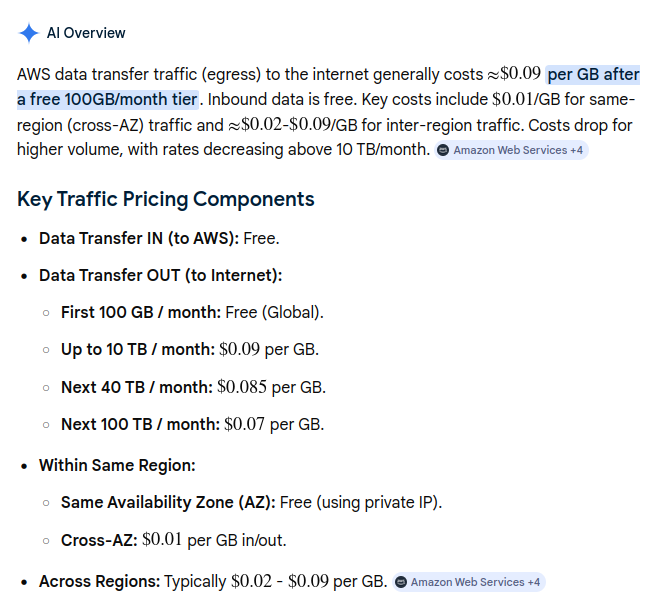Click the Key Traffic Pricing Components heading
This screenshot has height=611, width=659.
(166, 199)
